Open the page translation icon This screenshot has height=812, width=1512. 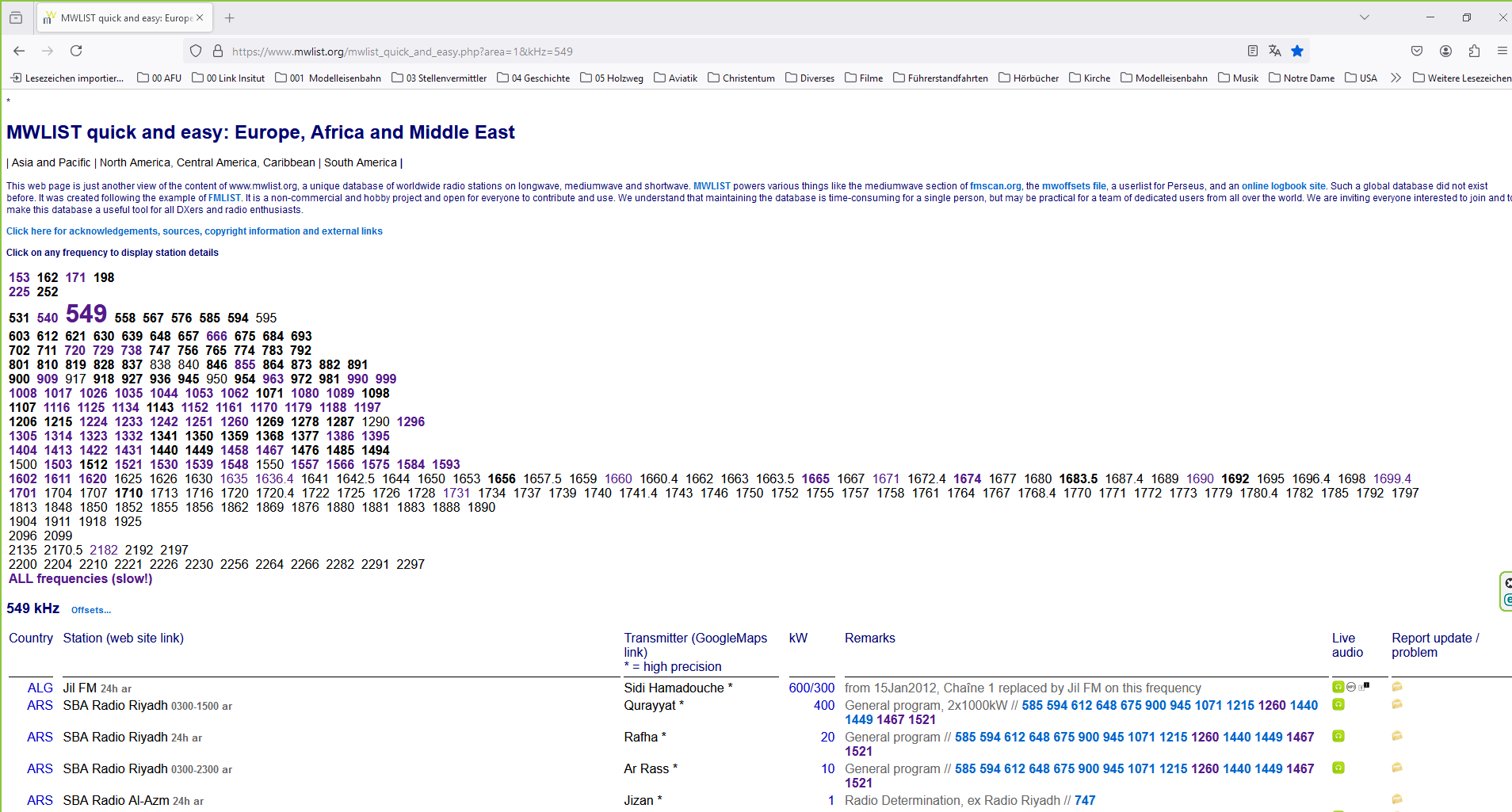pos(1274,51)
